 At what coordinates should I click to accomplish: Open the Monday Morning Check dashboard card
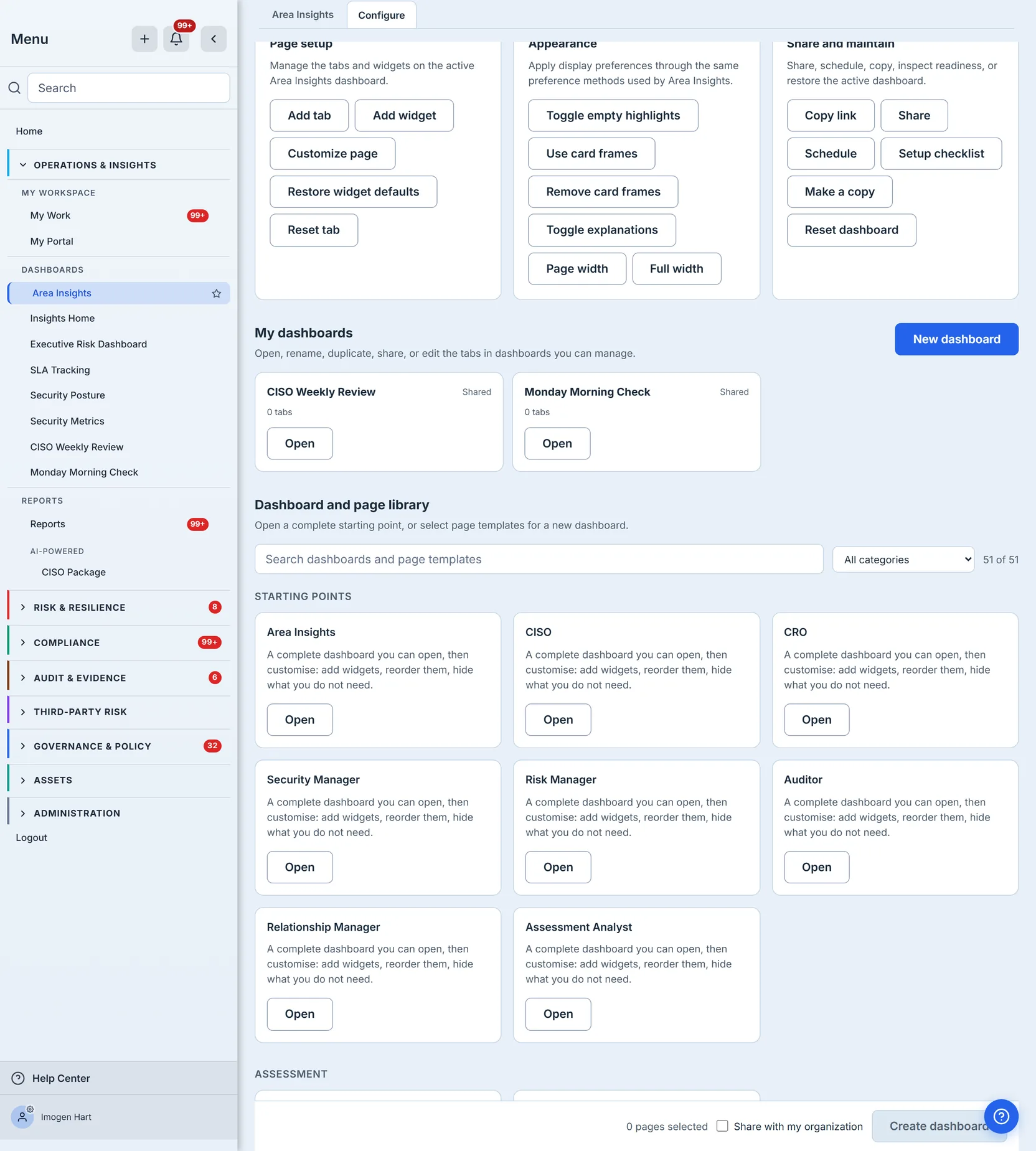tap(557, 444)
